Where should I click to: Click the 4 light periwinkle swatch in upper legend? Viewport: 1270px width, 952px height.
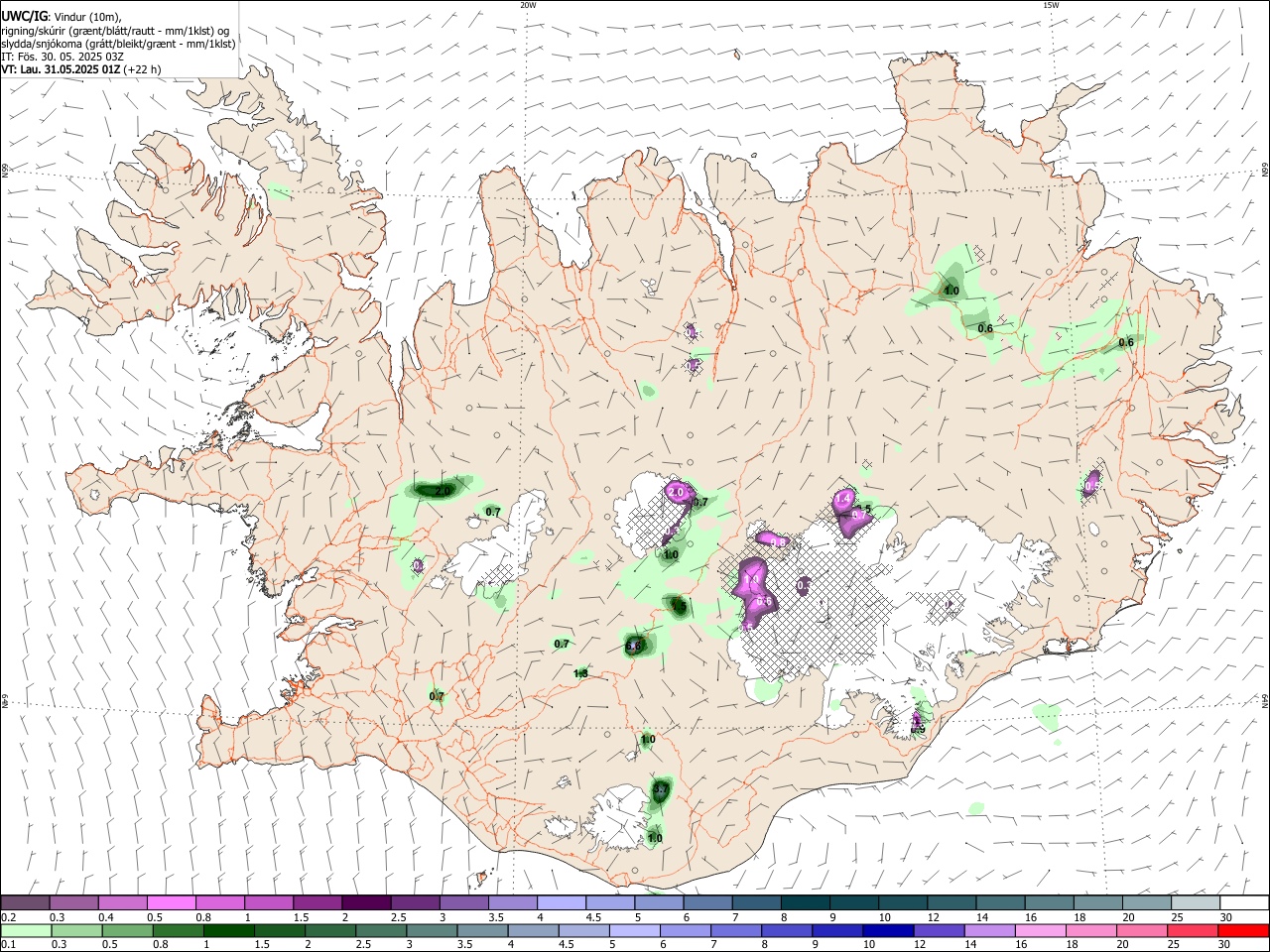point(561,903)
